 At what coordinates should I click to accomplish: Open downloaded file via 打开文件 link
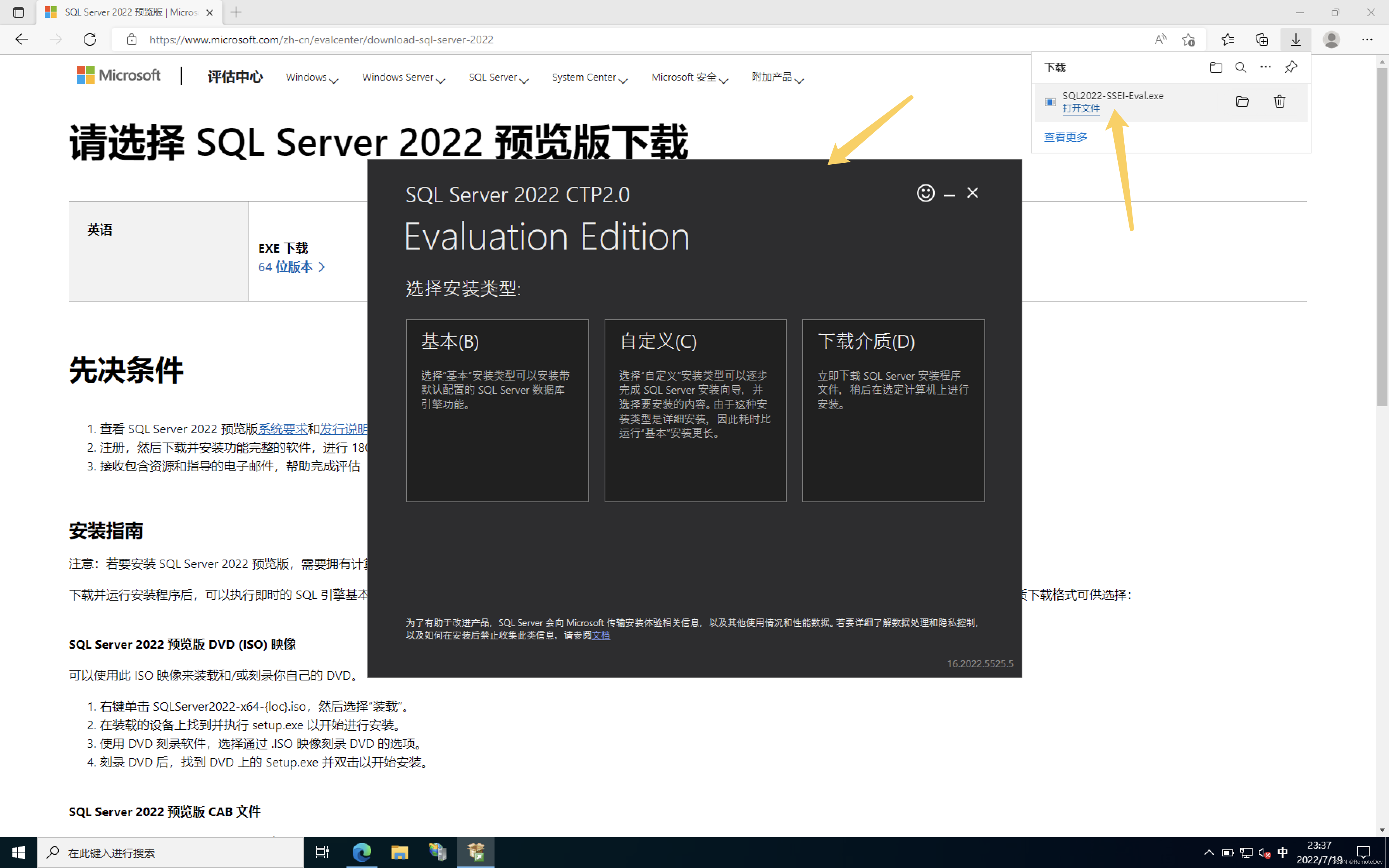tap(1081, 108)
